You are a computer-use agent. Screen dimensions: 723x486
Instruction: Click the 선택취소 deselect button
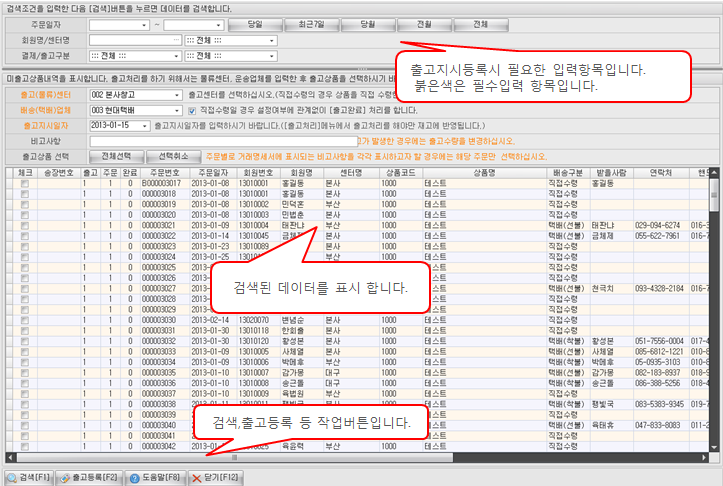pos(173,157)
